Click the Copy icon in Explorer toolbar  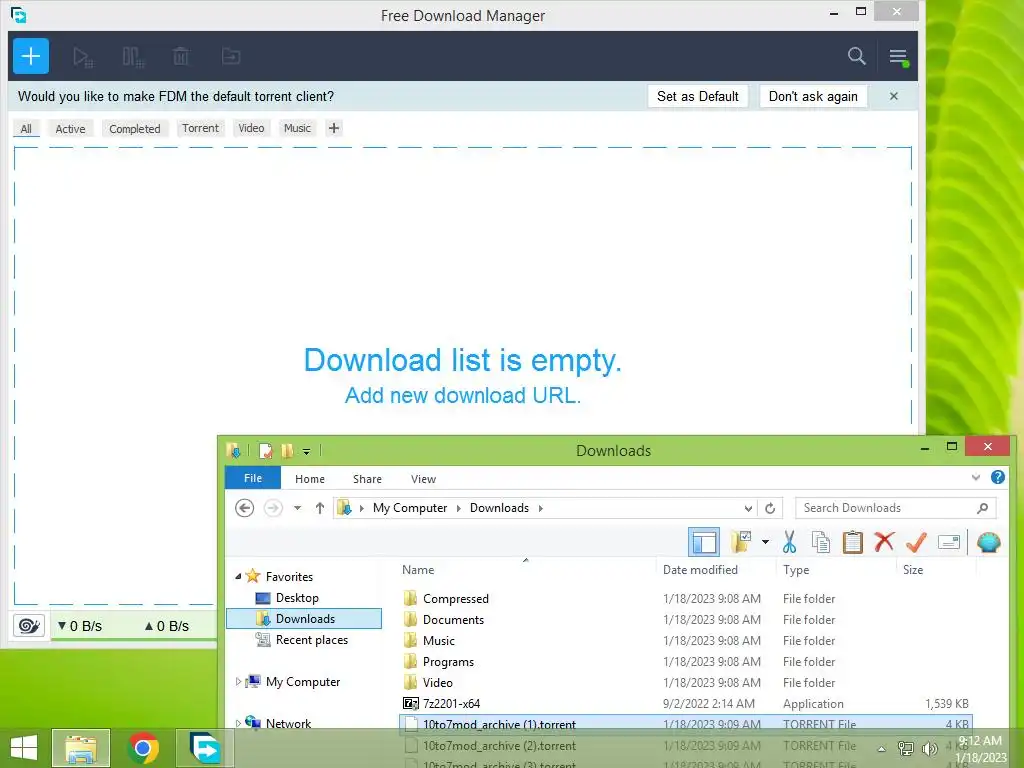coord(821,542)
